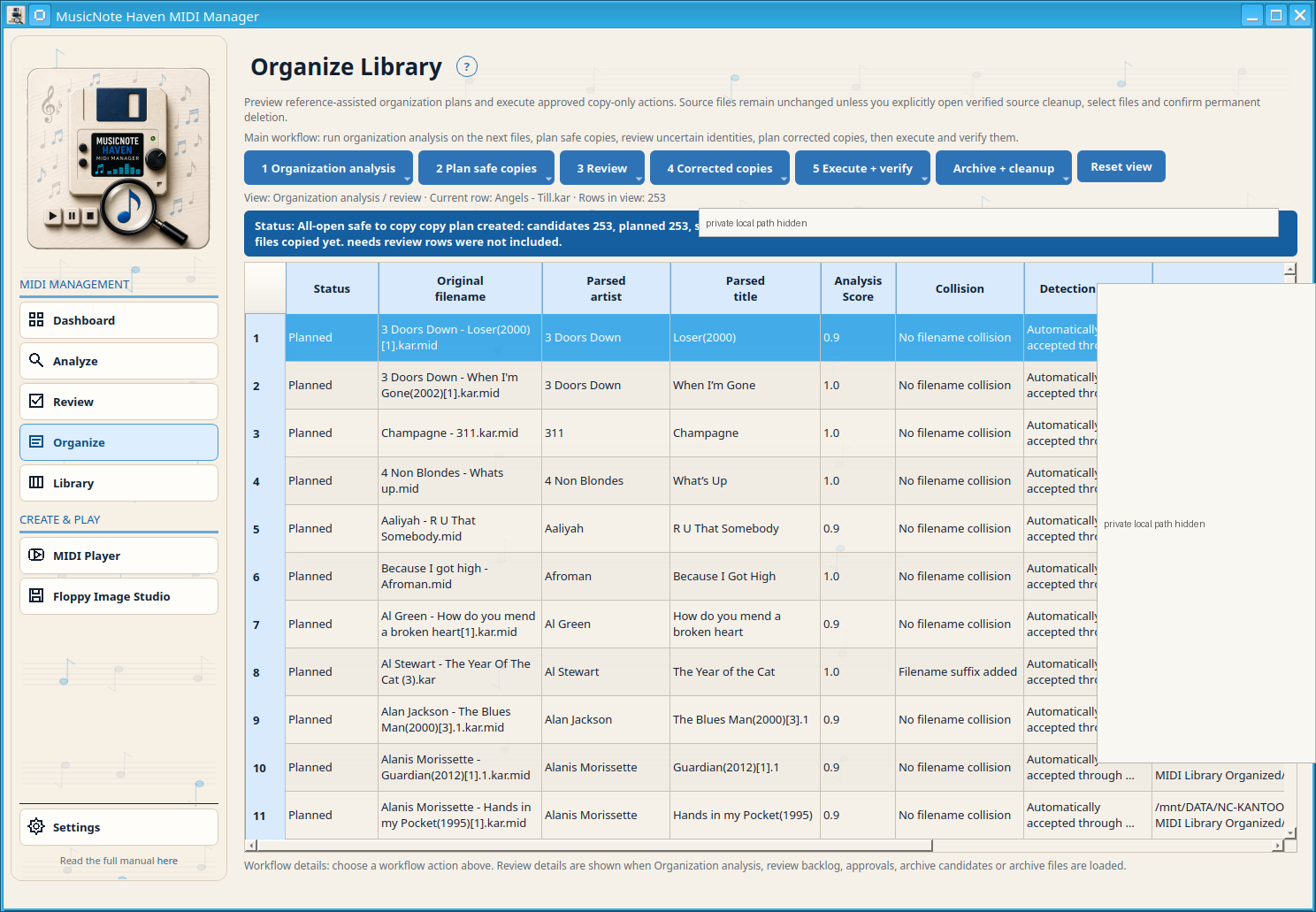
Task: Click the Collision column header
Action: tap(960, 288)
